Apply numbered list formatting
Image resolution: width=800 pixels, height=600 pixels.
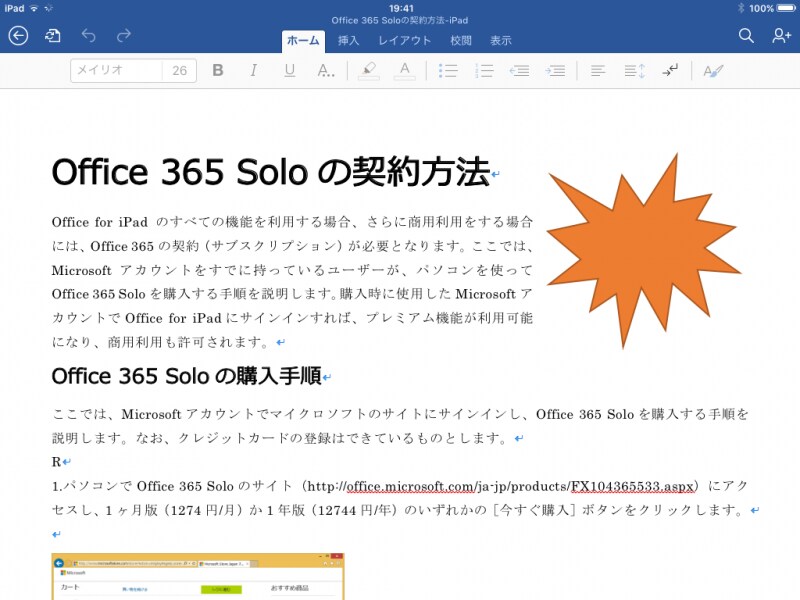[x=484, y=70]
